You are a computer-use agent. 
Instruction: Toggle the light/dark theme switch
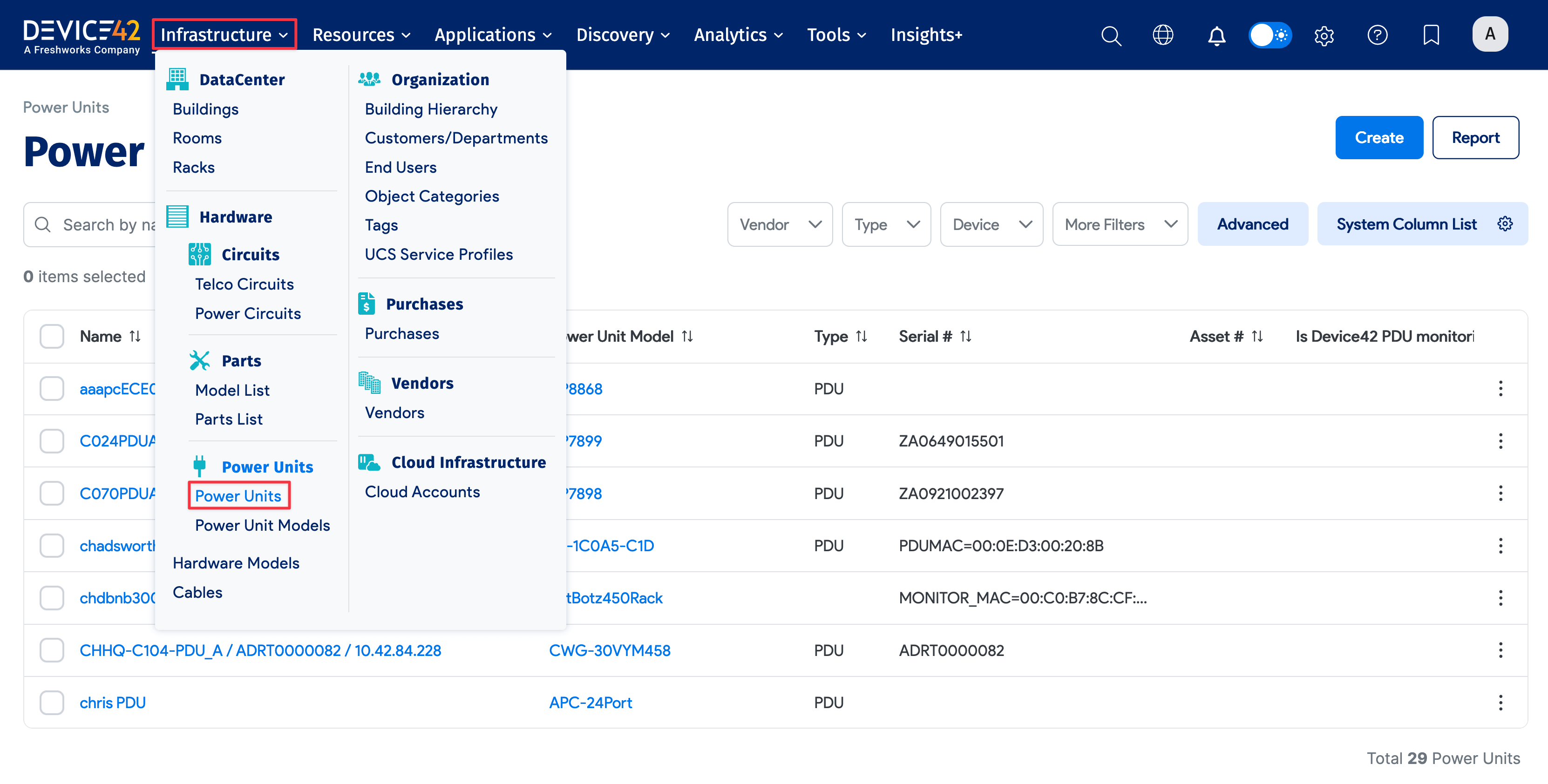tap(1270, 35)
